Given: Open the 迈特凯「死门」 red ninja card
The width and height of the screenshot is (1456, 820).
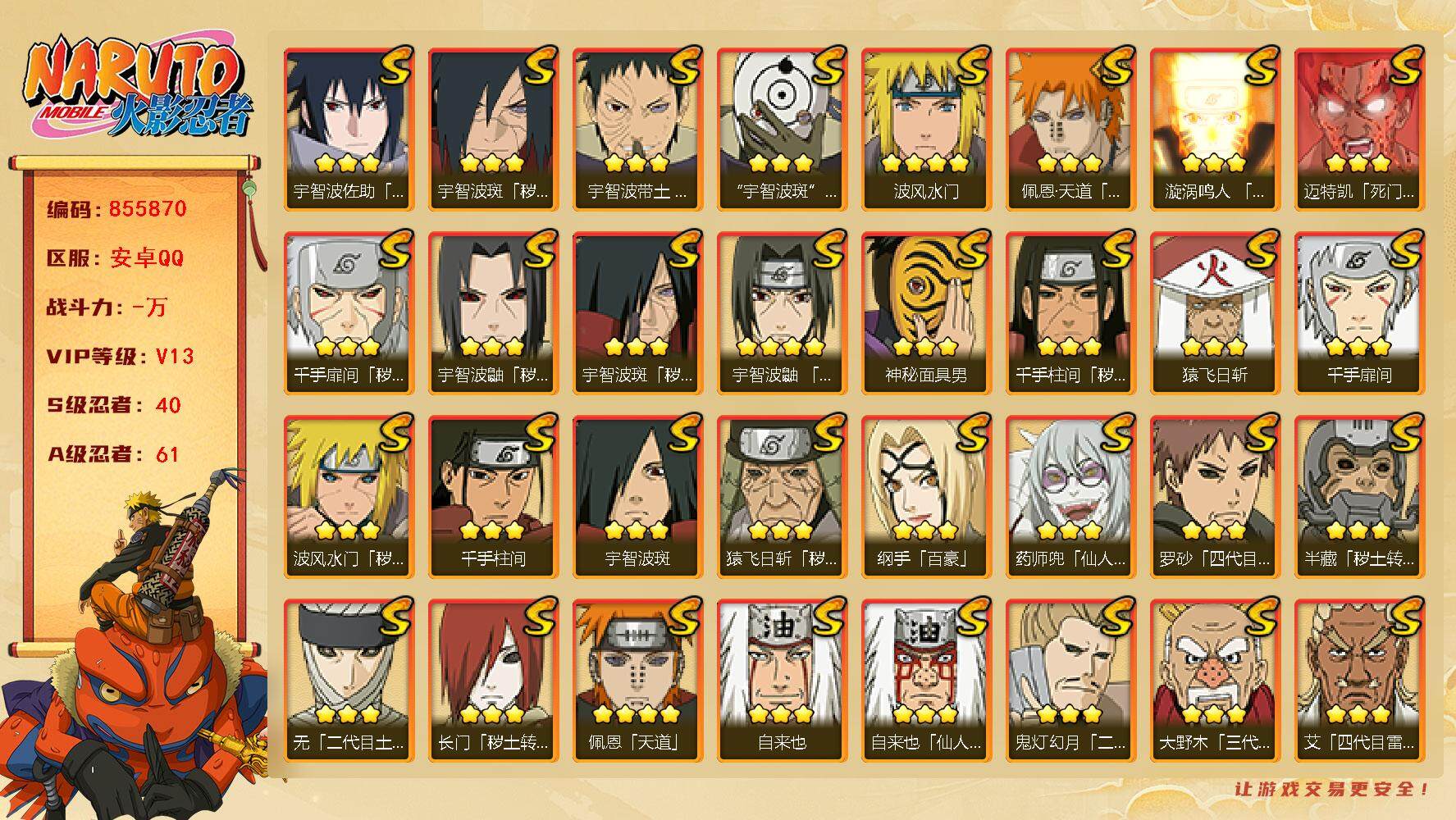Looking at the screenshot, I should [x=1359, y=130].
